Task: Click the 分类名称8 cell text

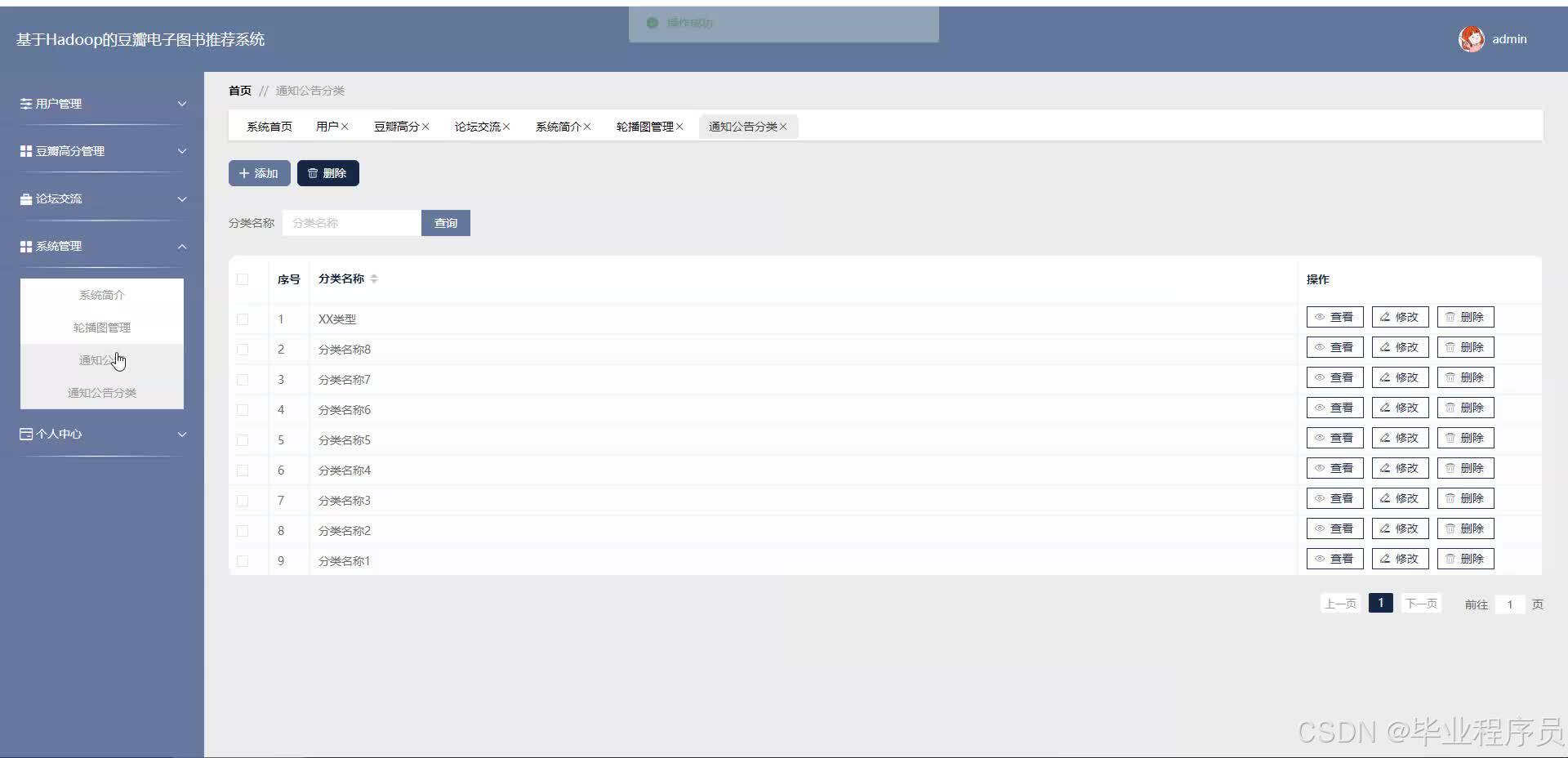Action: click(344, 350)
